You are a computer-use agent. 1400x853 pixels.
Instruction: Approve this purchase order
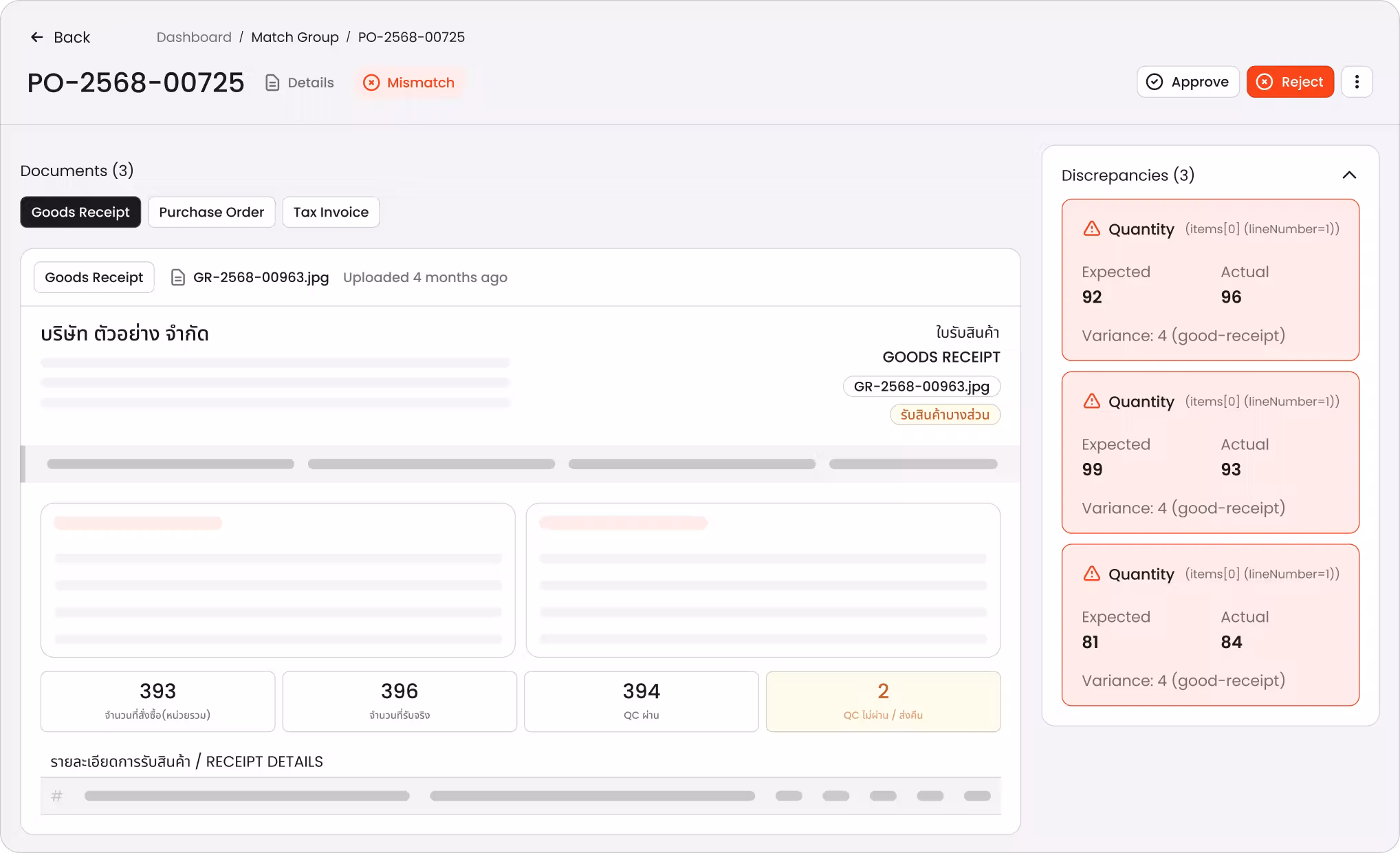pyautogui.click(x=1188, y=82)
